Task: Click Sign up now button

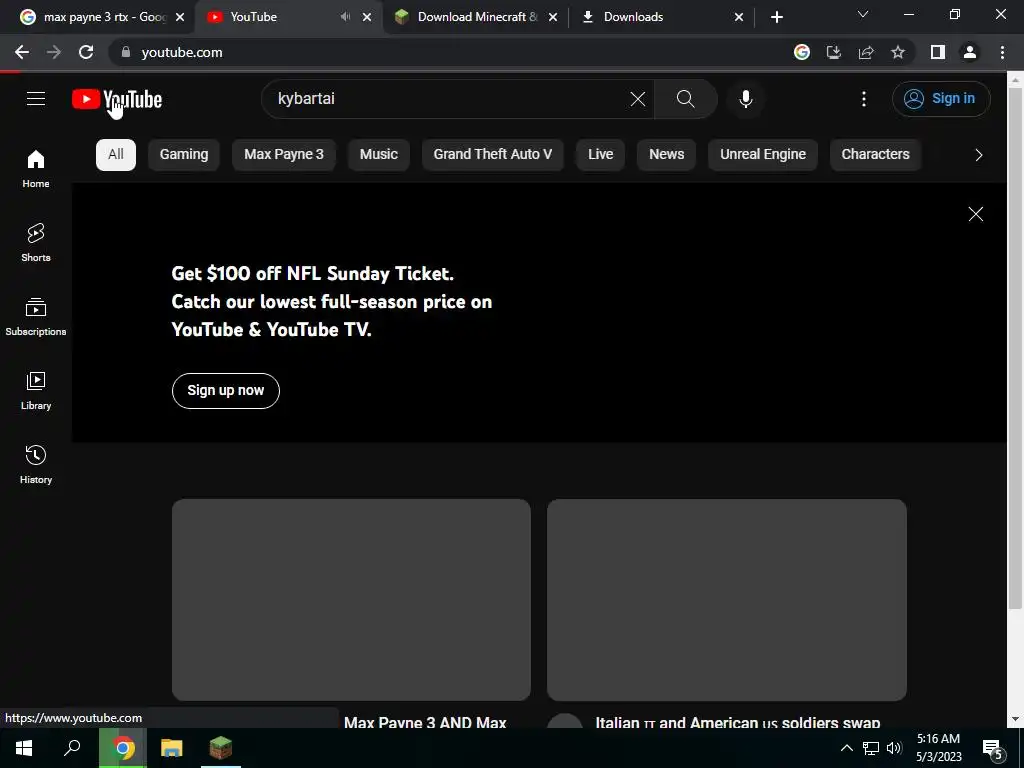Action: coord(225,391)
